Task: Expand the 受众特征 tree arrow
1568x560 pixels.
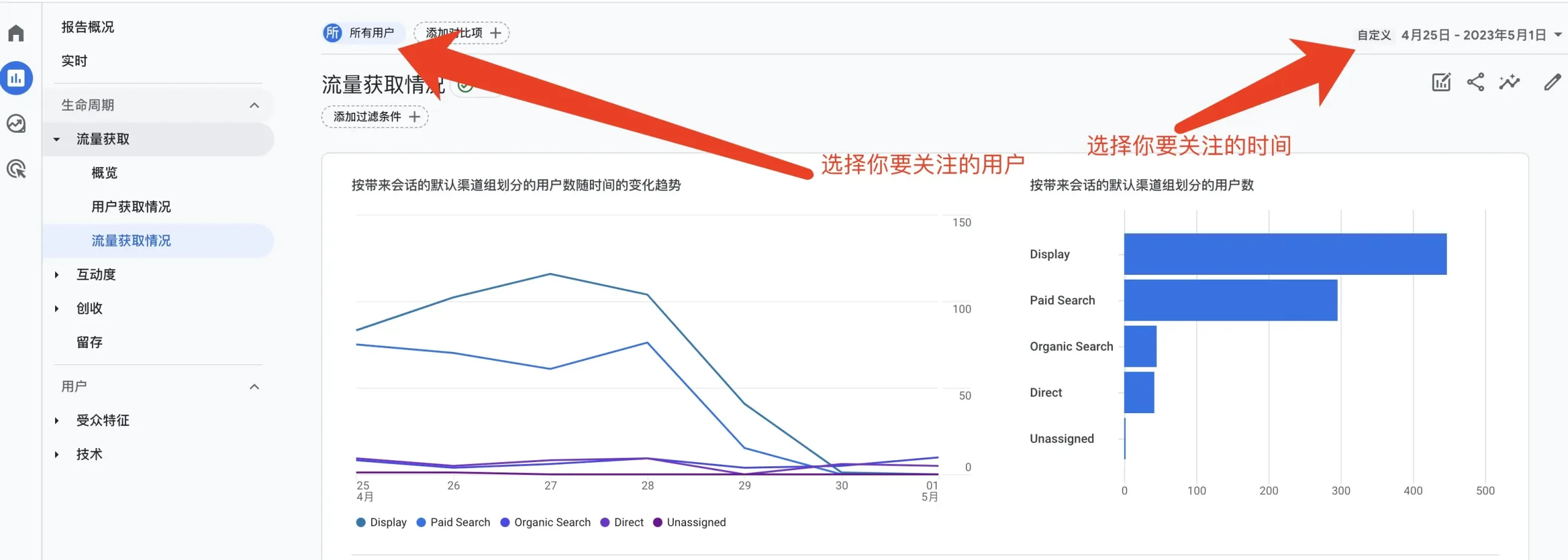Action: pyautogui.click(x=56, y=420)
